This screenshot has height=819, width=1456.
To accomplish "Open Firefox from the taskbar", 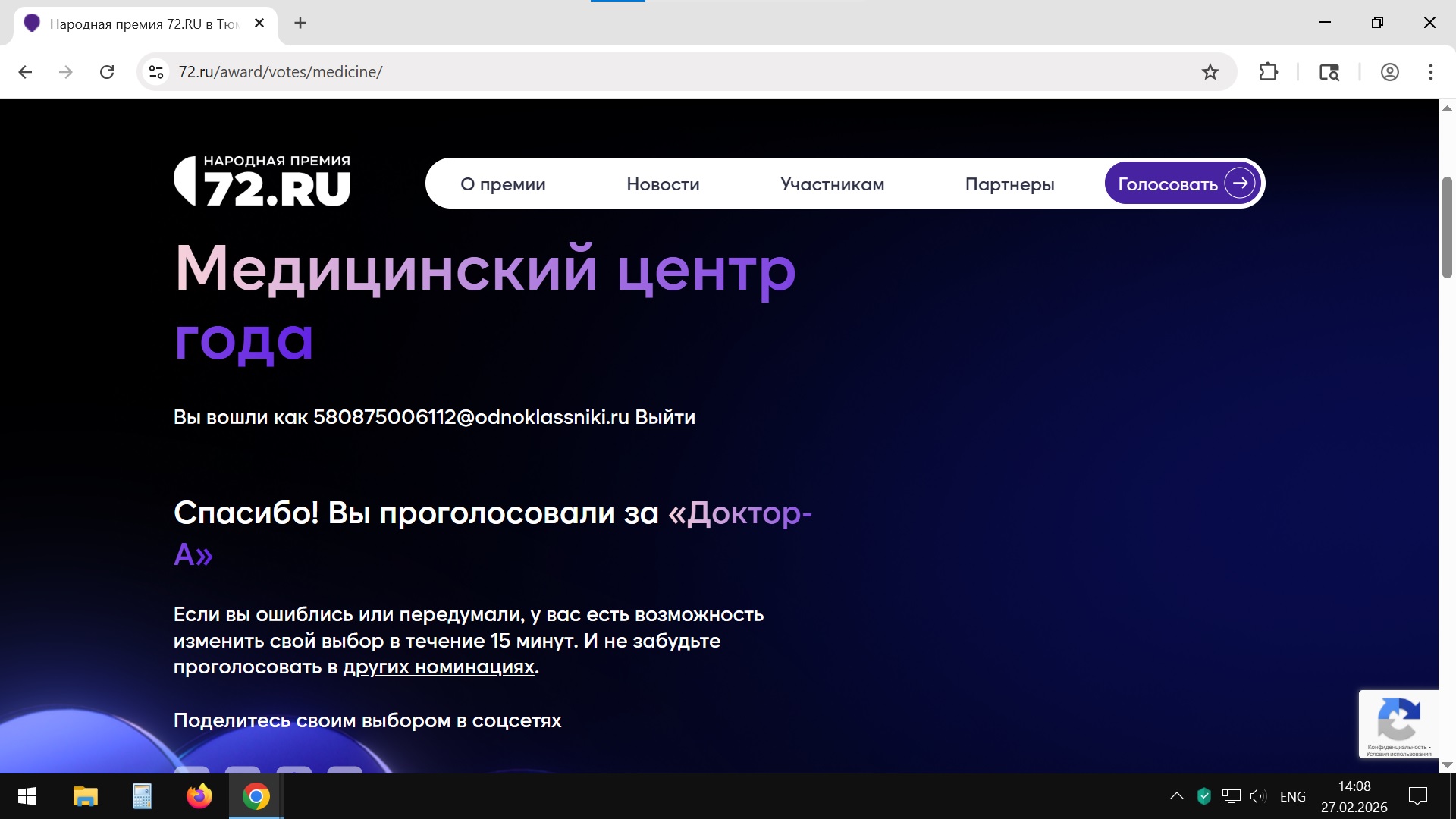I will (x=199, y=796).
